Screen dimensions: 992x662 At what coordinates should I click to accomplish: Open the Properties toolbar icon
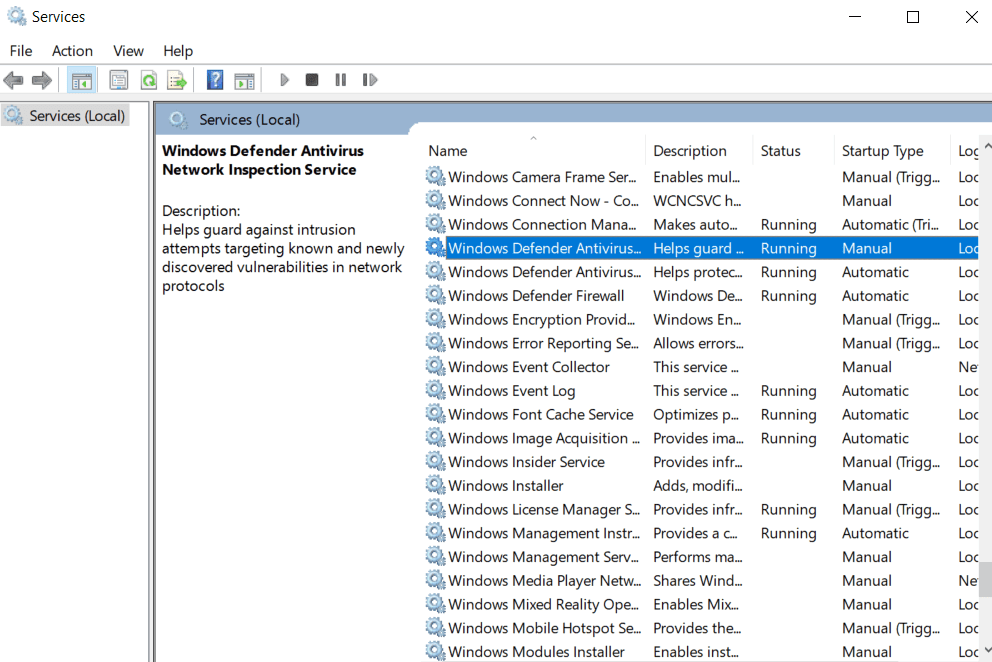point(118,80)
